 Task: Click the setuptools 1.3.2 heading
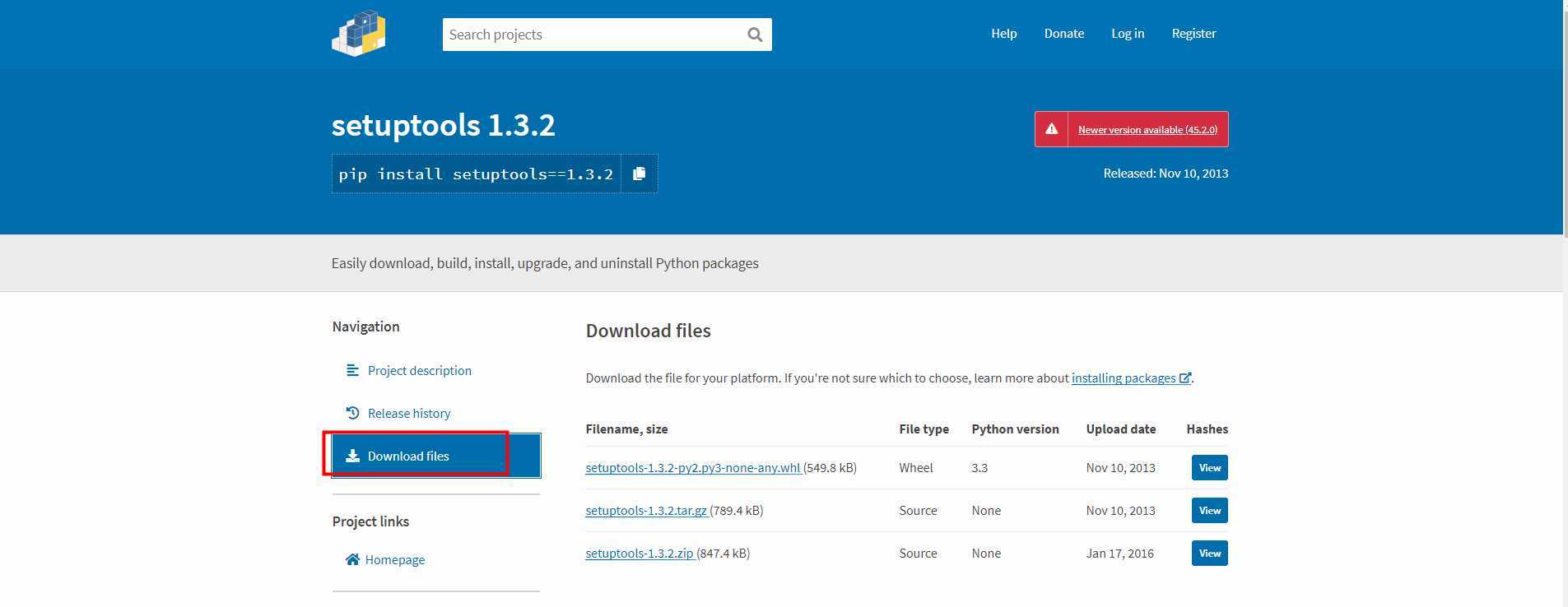point(444,125)
